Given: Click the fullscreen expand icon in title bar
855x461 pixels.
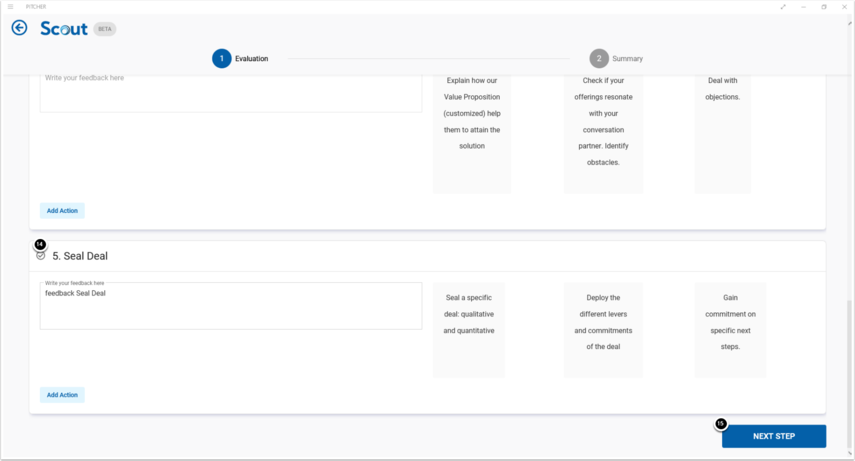Looking at the screenshot, I should click(x=783, y=6).
